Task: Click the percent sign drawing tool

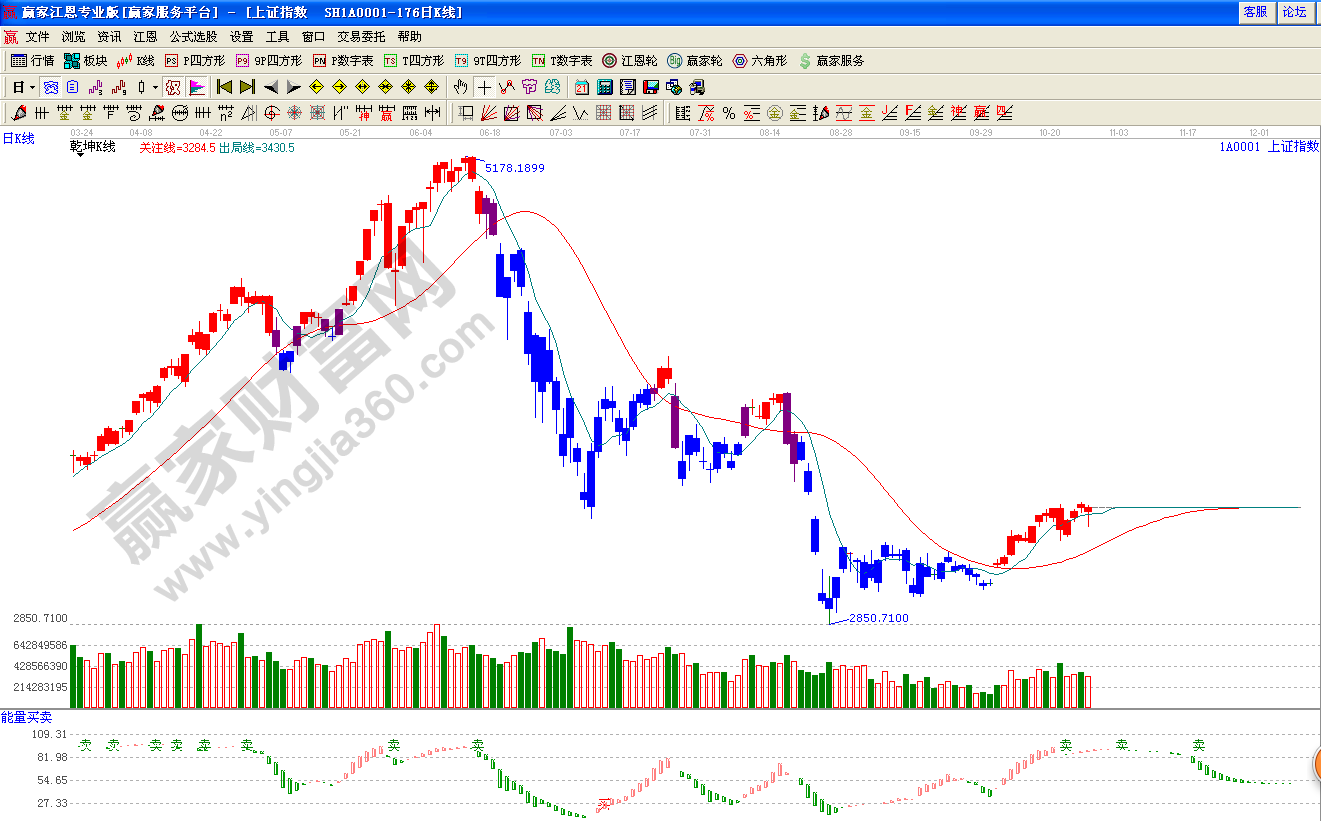Action: [729, 113]
